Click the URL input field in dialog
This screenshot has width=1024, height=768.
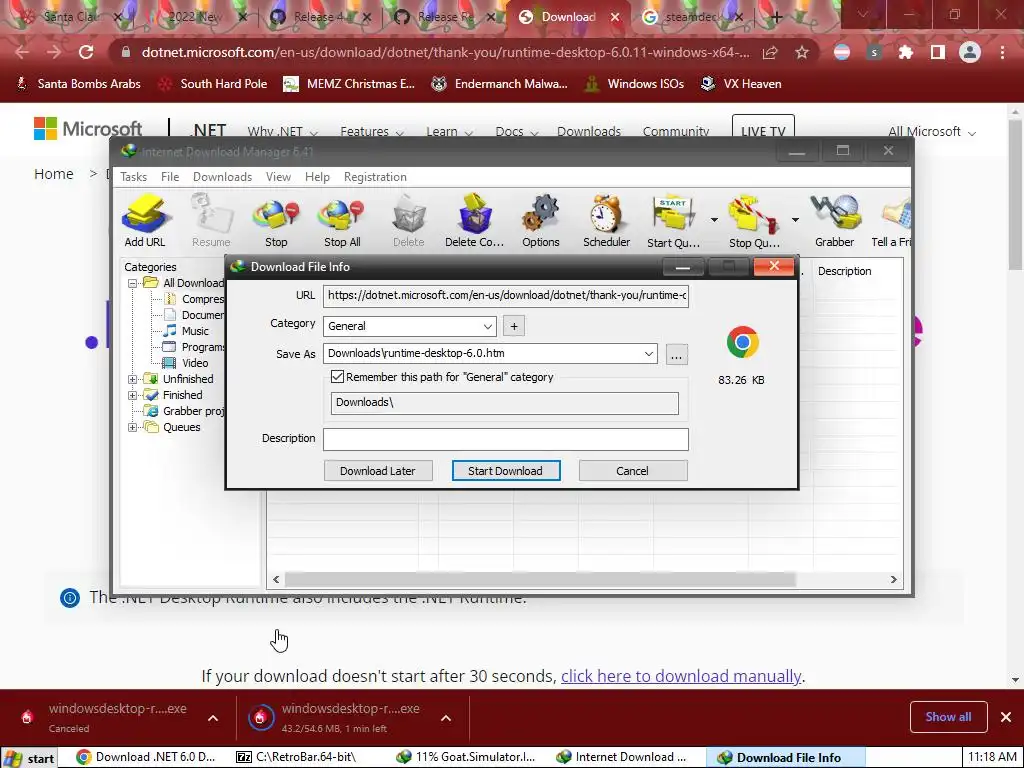pos(505,295)
